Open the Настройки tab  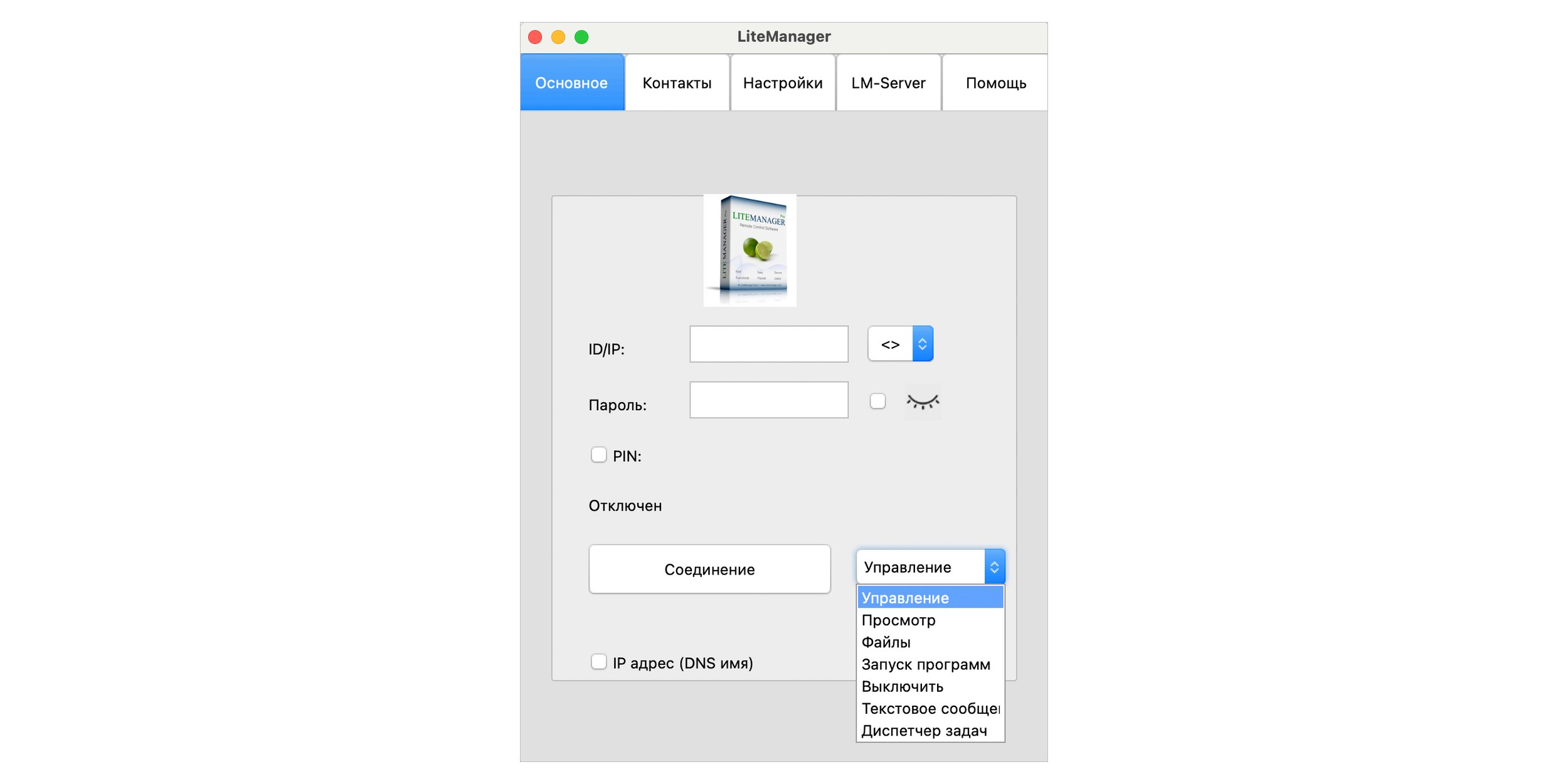coord(783,83)
